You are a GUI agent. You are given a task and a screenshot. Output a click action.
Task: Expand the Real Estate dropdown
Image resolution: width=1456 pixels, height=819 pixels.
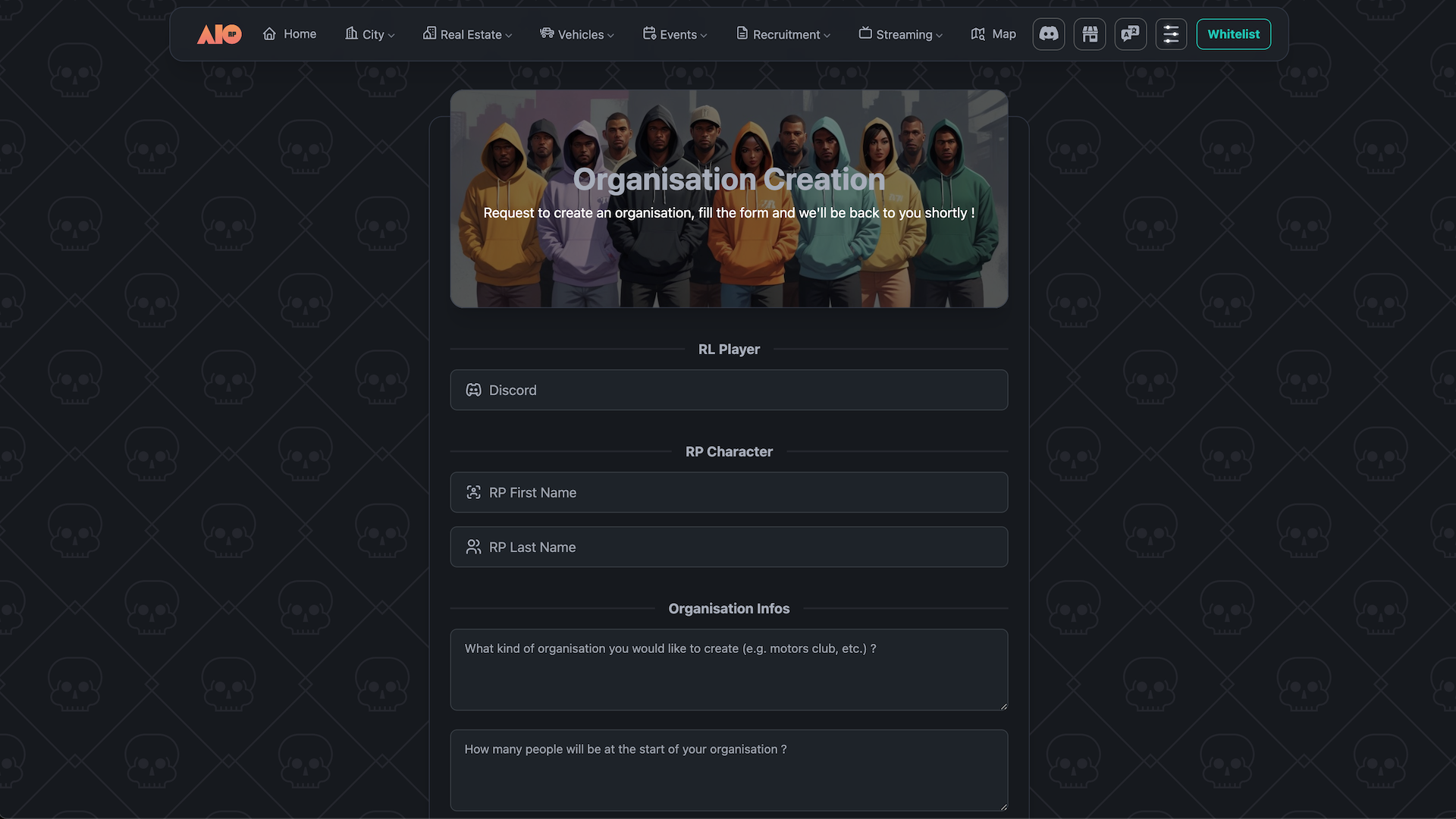click(x=467, y=34)
